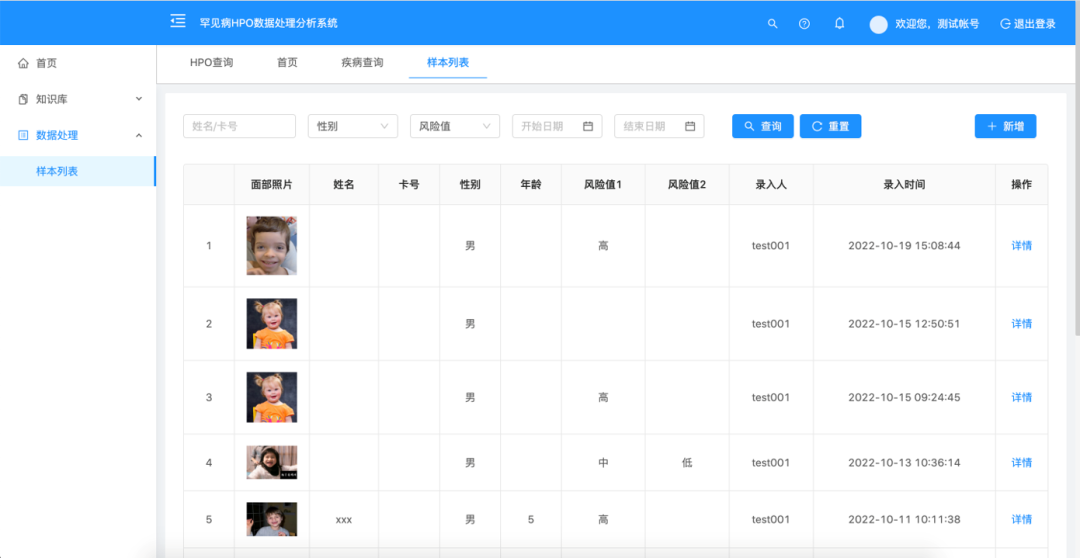The width and height of the screenshot is (1080, 558).
Task: Switch to the HPO查询 tab
Action: (x=211, y=63)
